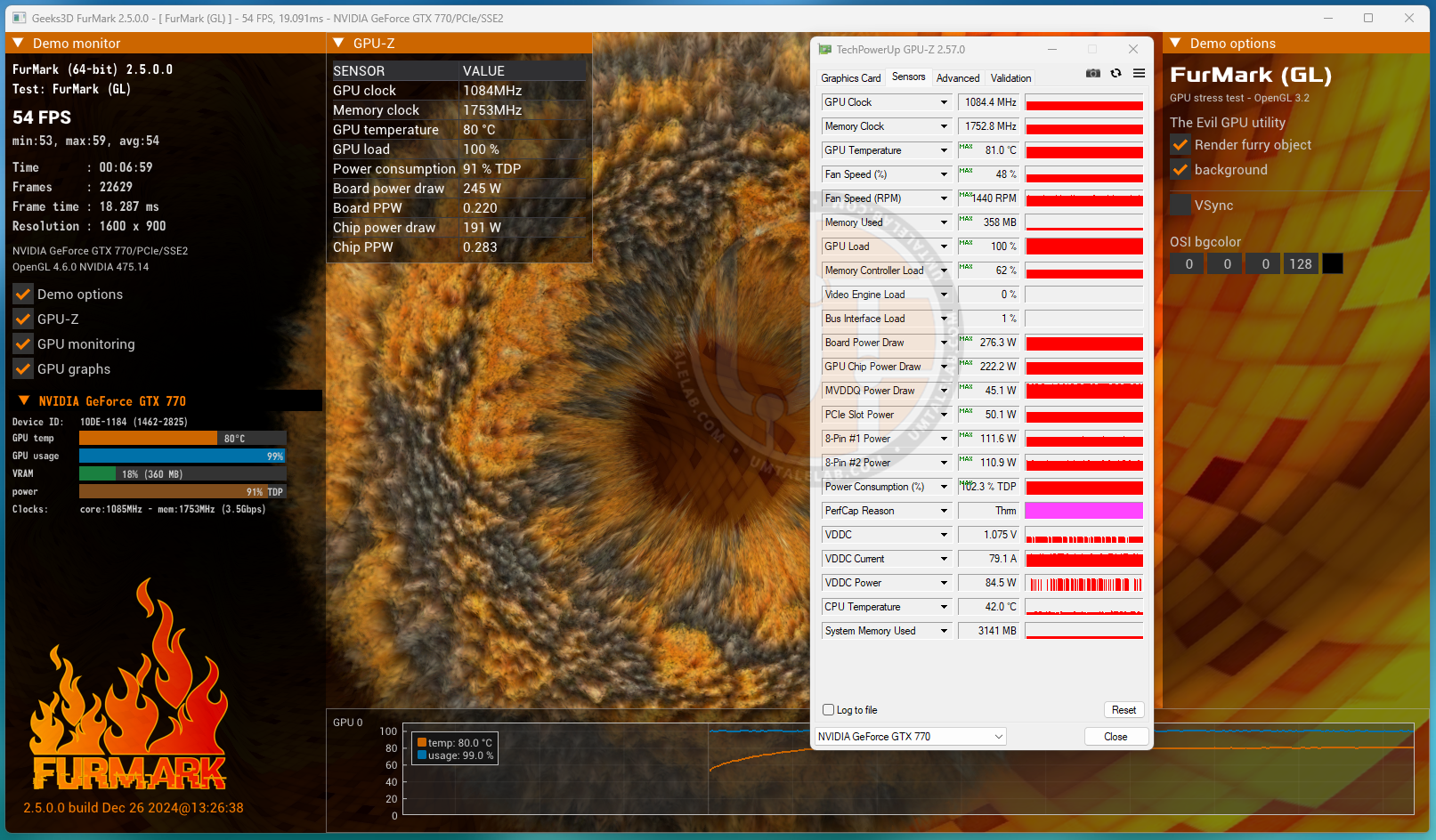This screenshot has height=840, width=1436.
Task: Click the Board power draw 245 W value
Action: [x=482, y=189]
